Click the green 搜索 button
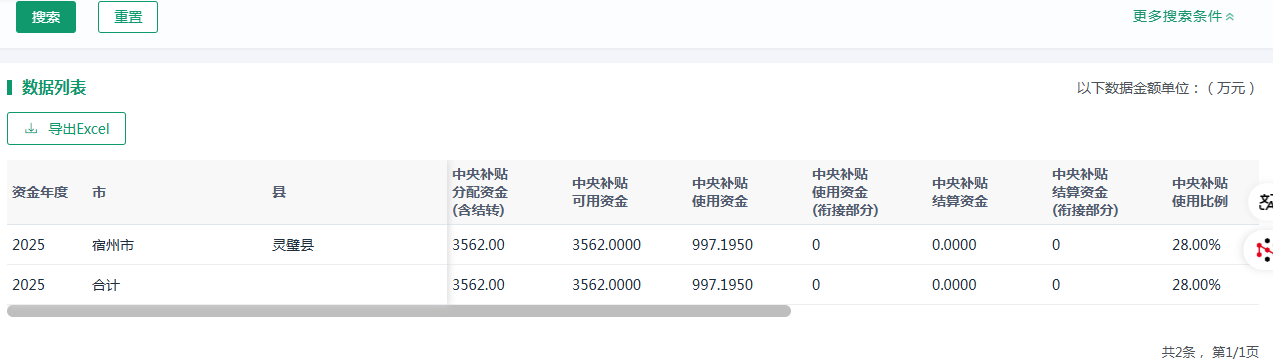The image size is (1273, 363). point(46,17)
